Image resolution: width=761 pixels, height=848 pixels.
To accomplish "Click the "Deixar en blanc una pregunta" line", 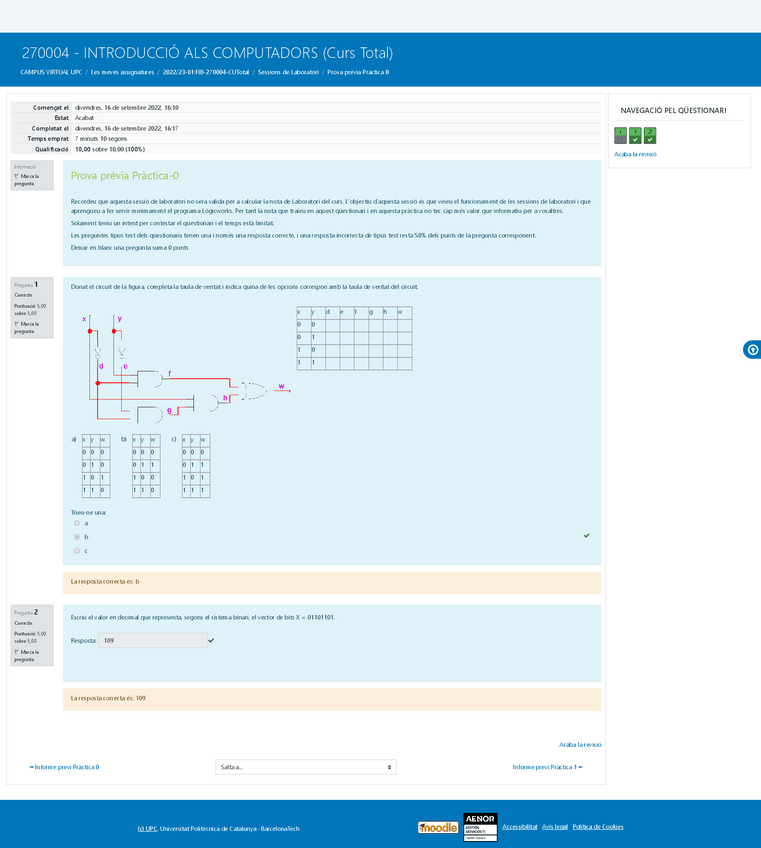I will [129, 248].
